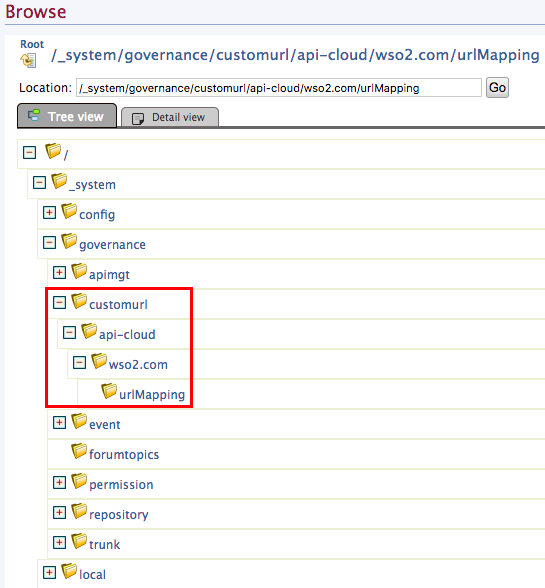Click the root slash folder icon
Screen dimensions: 545x588
coord(53,151)
